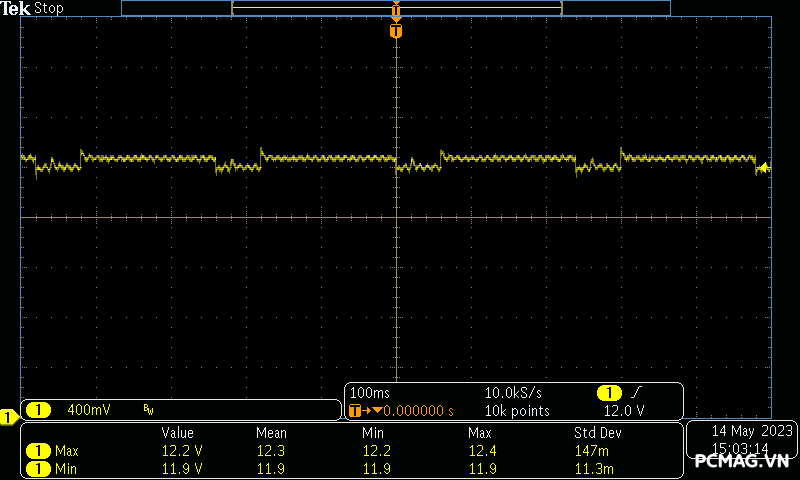Click the orange trigger position marker
Viewport: 800px width, 480px height.
tap(396, 31)
